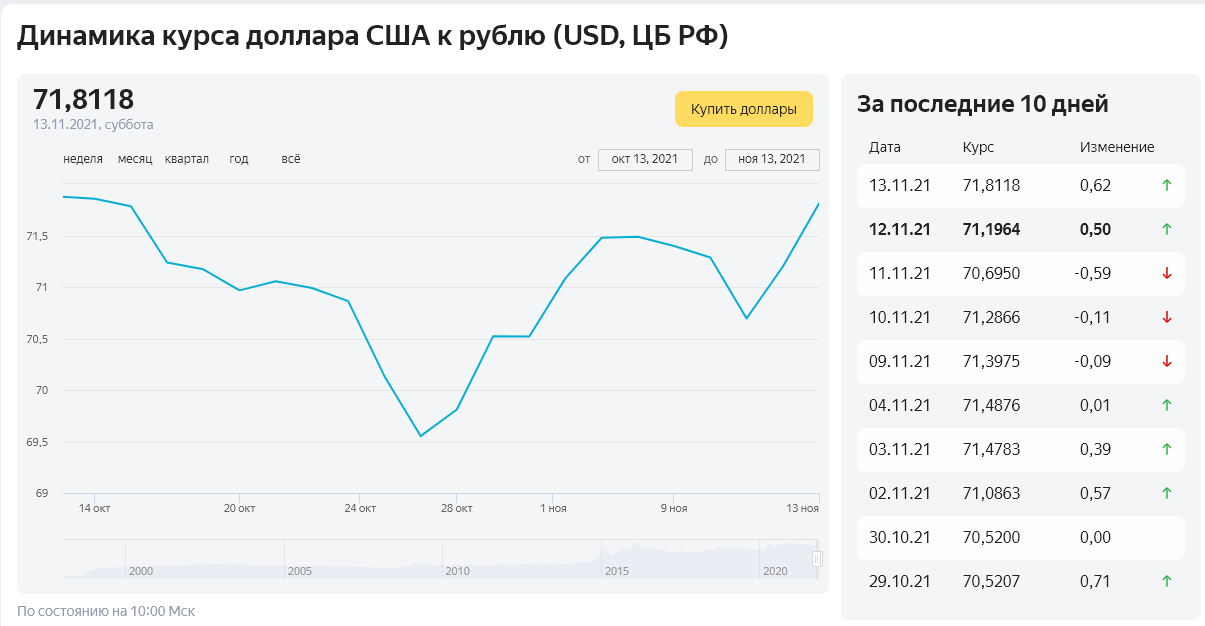Select the "неделя" period tab
Screen dimensions: 1205x626
(83, 159)
